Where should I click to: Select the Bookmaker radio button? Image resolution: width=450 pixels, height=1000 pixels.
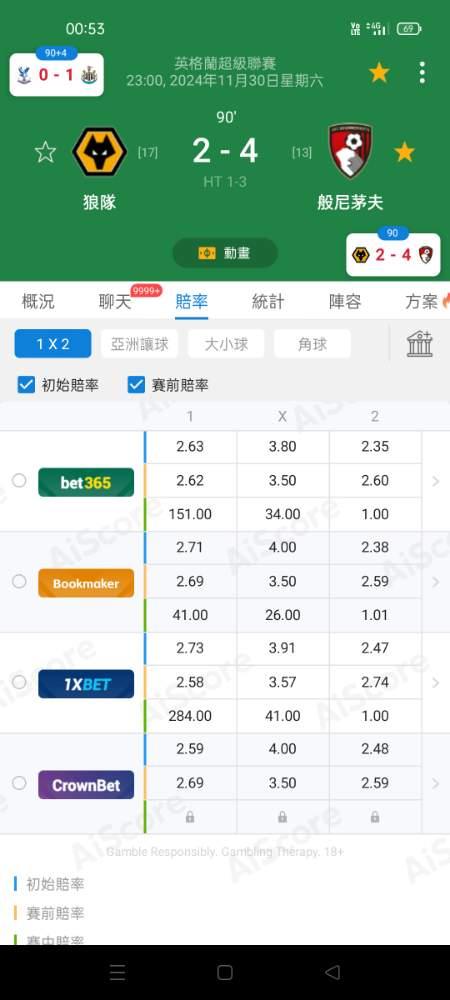click(19, 581)
